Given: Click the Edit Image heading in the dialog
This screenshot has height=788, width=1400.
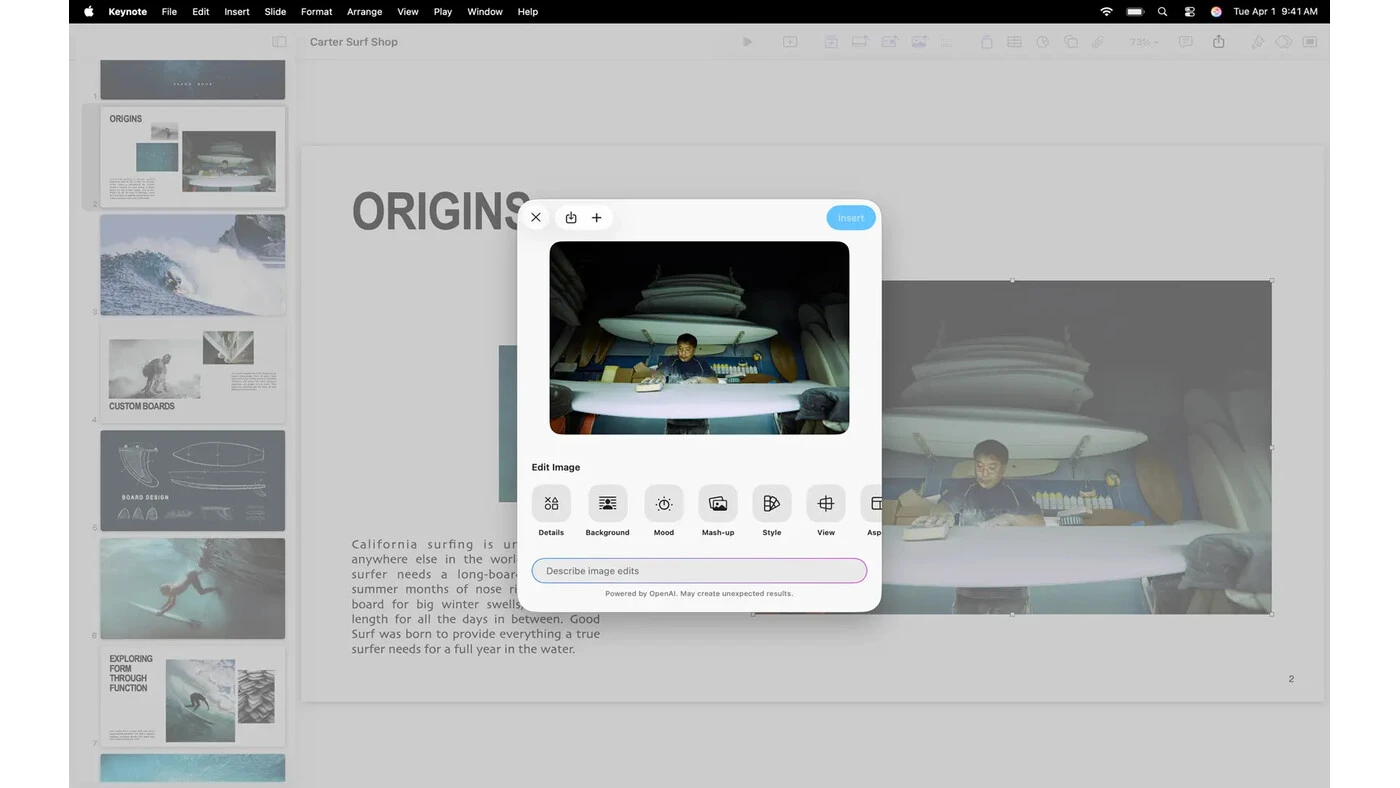Looking at the screenshot, I should pyautogui.click(x=556, y=467).
